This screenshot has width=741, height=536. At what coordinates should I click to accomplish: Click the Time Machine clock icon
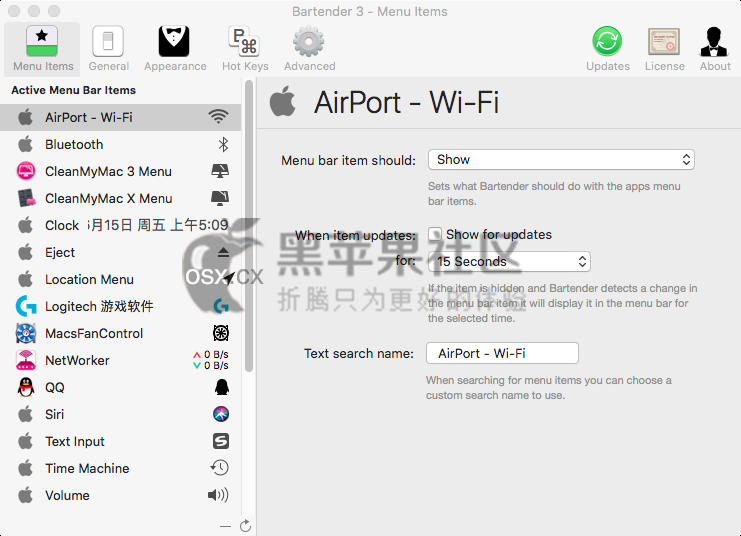220,467
